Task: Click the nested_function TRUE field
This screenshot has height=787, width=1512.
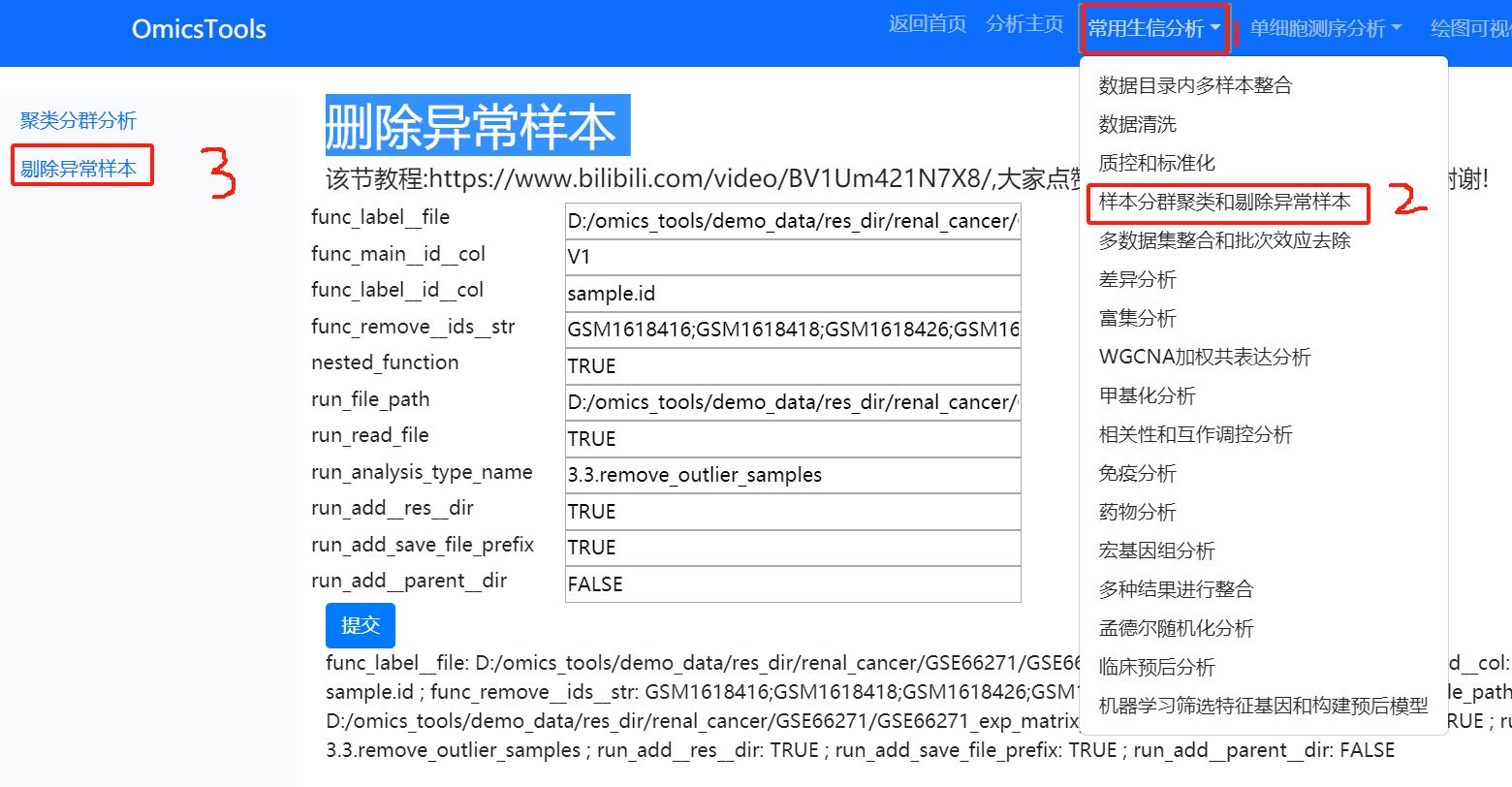Action: click(793, 366)
